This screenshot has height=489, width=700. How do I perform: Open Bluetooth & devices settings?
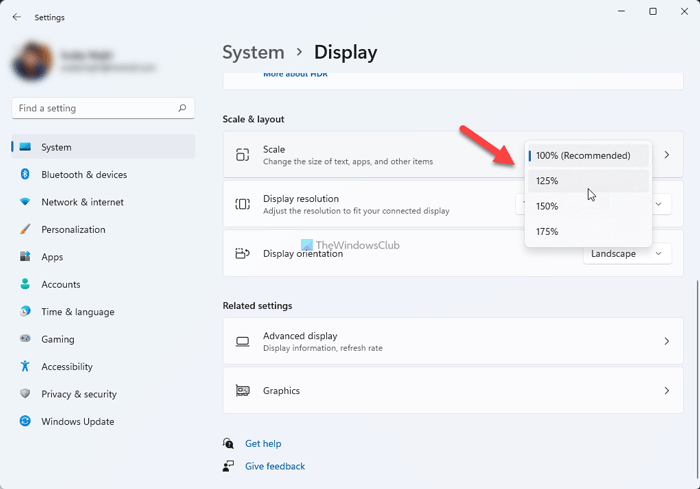coord(84,174)
